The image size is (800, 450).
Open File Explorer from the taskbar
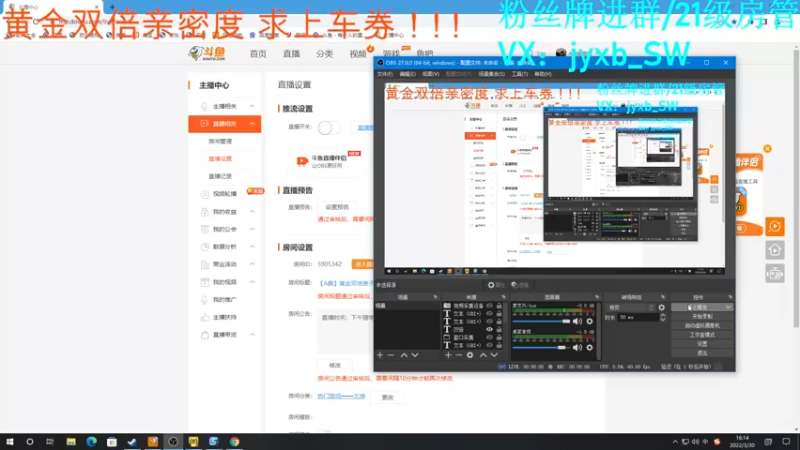71,442
